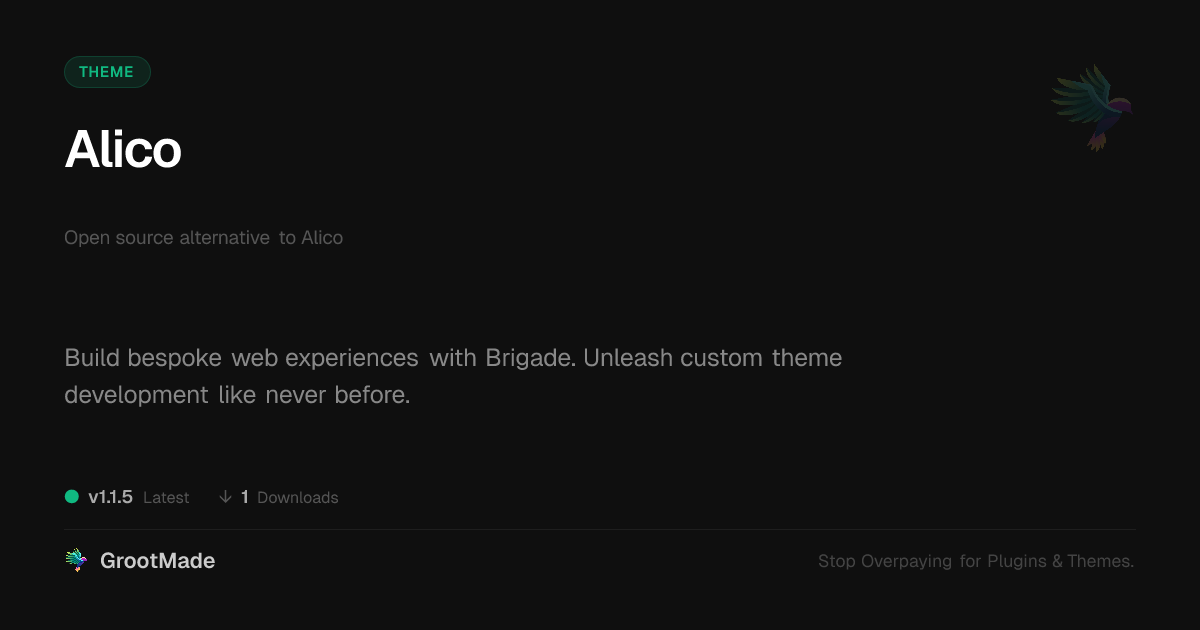Click the download count number "1"
The width and height of the screenshot is (1200, 630).
coord(245,497)
